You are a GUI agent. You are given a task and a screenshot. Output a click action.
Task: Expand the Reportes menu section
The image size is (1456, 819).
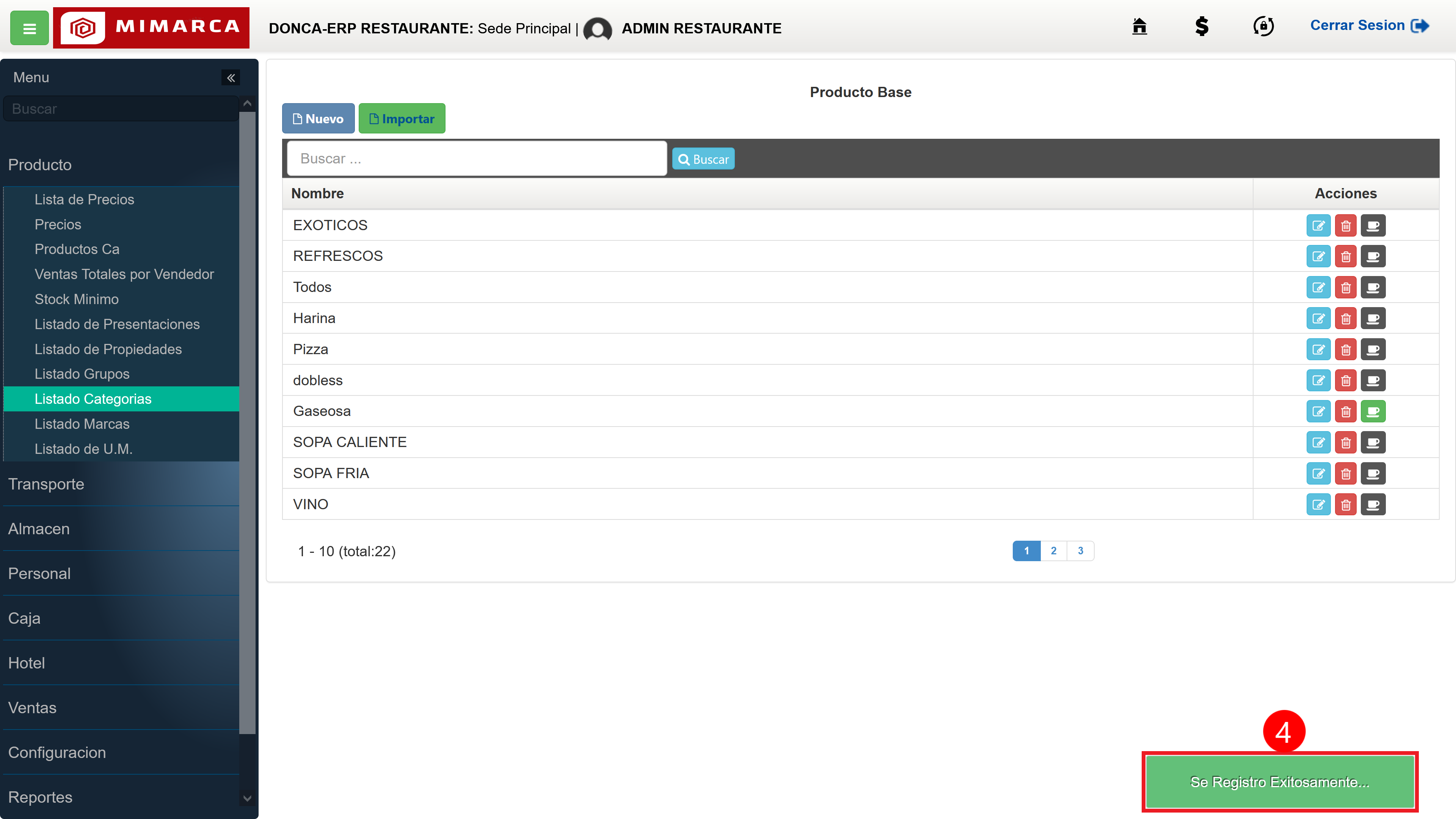pos(121,797)
